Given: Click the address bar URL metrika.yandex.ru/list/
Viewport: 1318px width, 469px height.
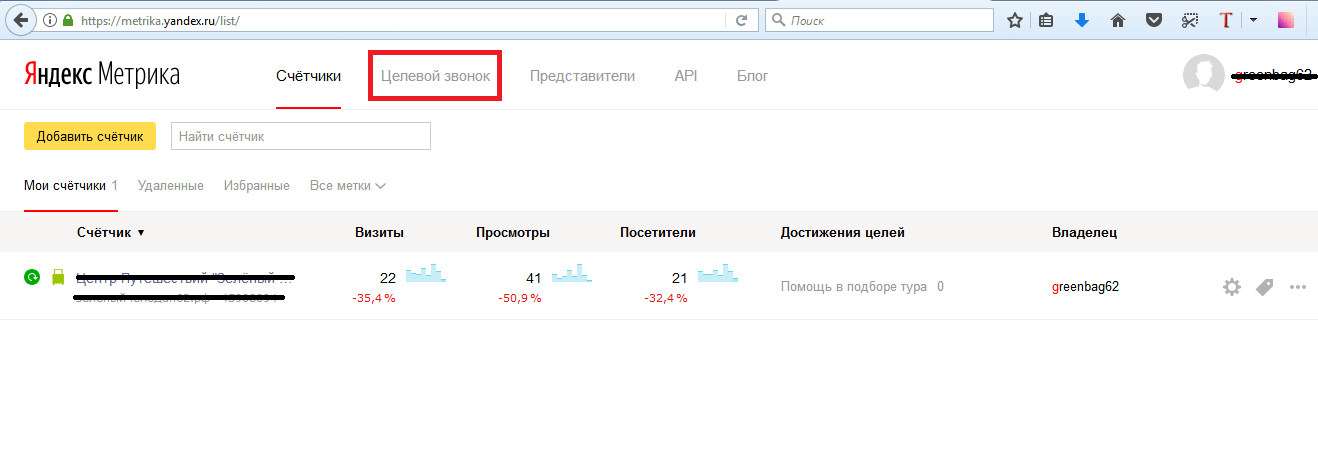Looking at the screenshot, I should [159, 20].
